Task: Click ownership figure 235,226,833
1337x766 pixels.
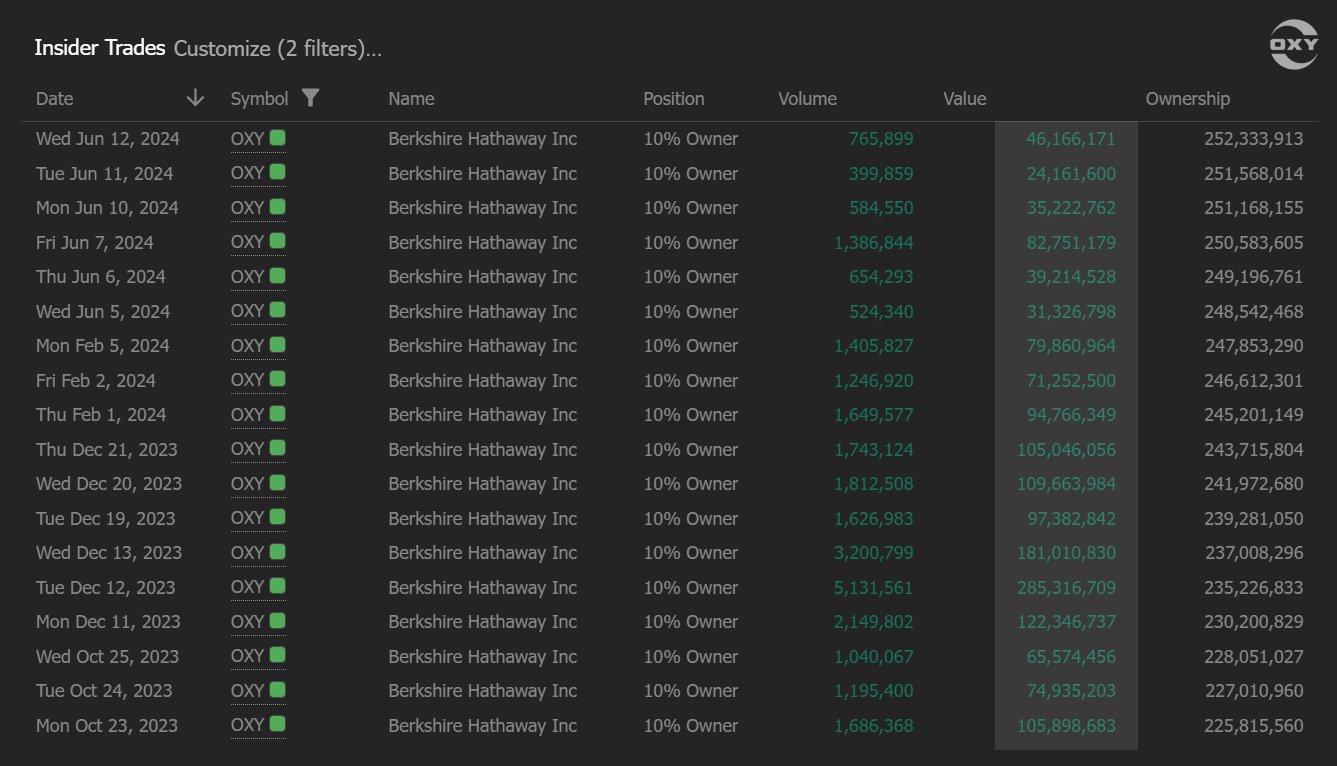Action: pyautogui.click(x=1254, y=588)
